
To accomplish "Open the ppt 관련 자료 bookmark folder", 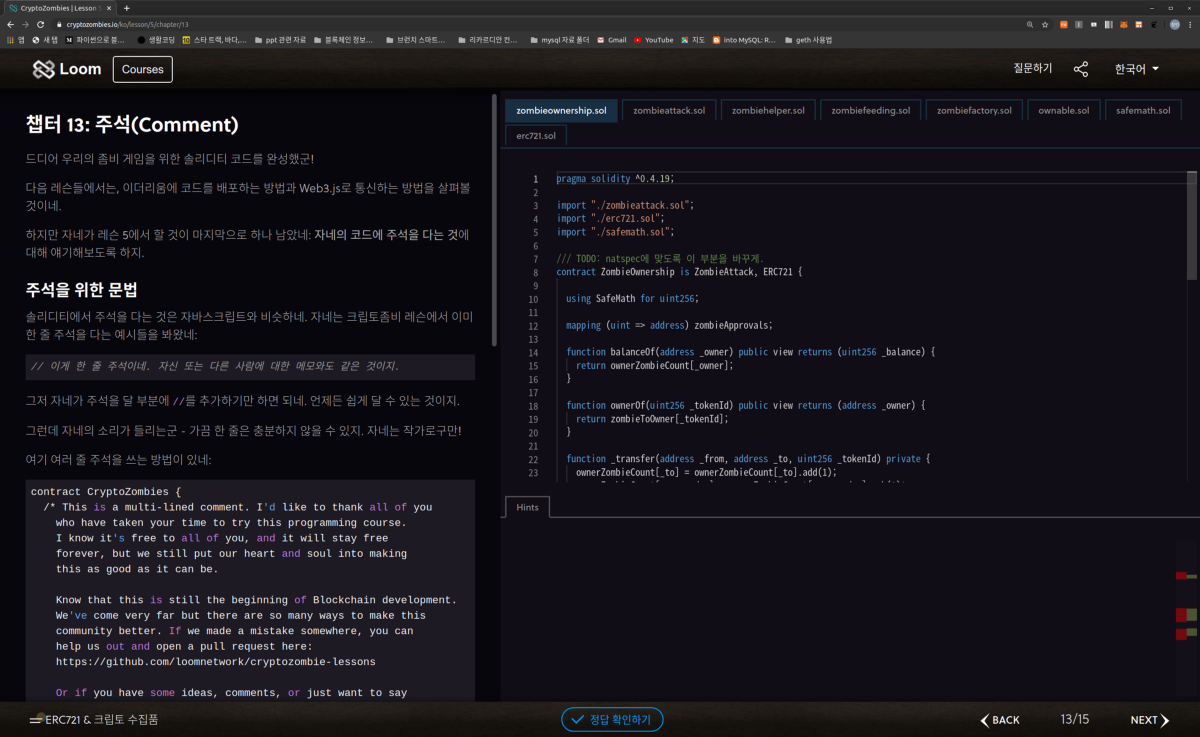I will 278,40.
